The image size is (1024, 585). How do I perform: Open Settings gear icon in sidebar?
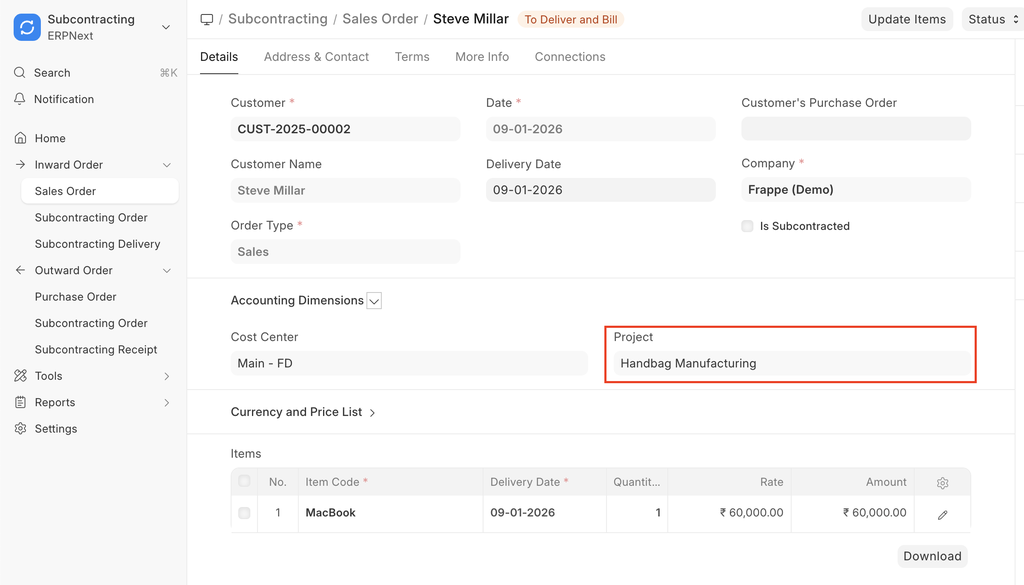tap(20, 429)
